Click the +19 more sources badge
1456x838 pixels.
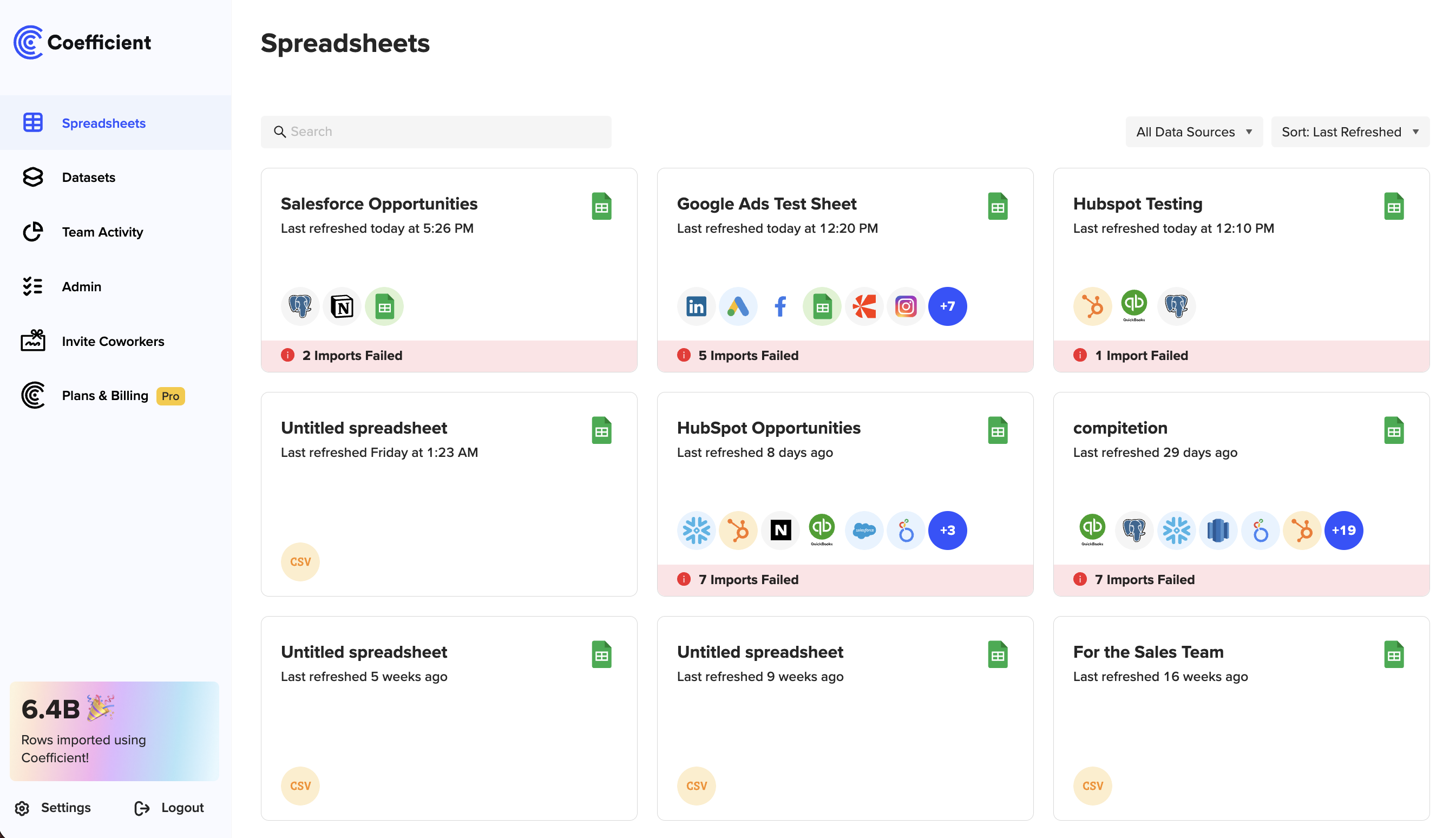tap(1343, 530)
